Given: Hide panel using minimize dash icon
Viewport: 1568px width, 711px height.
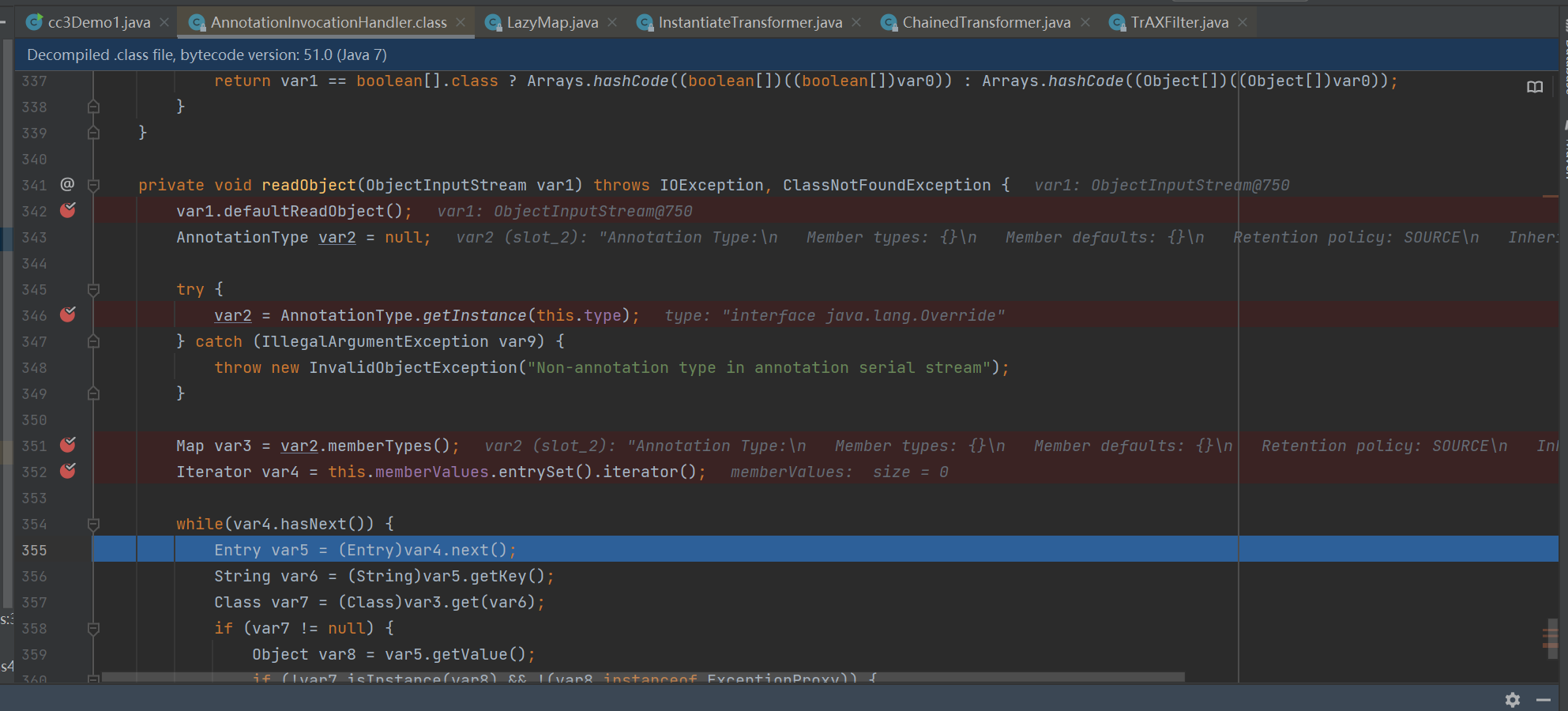Looking at the screenshot, I should click(x=1544, y=700).
